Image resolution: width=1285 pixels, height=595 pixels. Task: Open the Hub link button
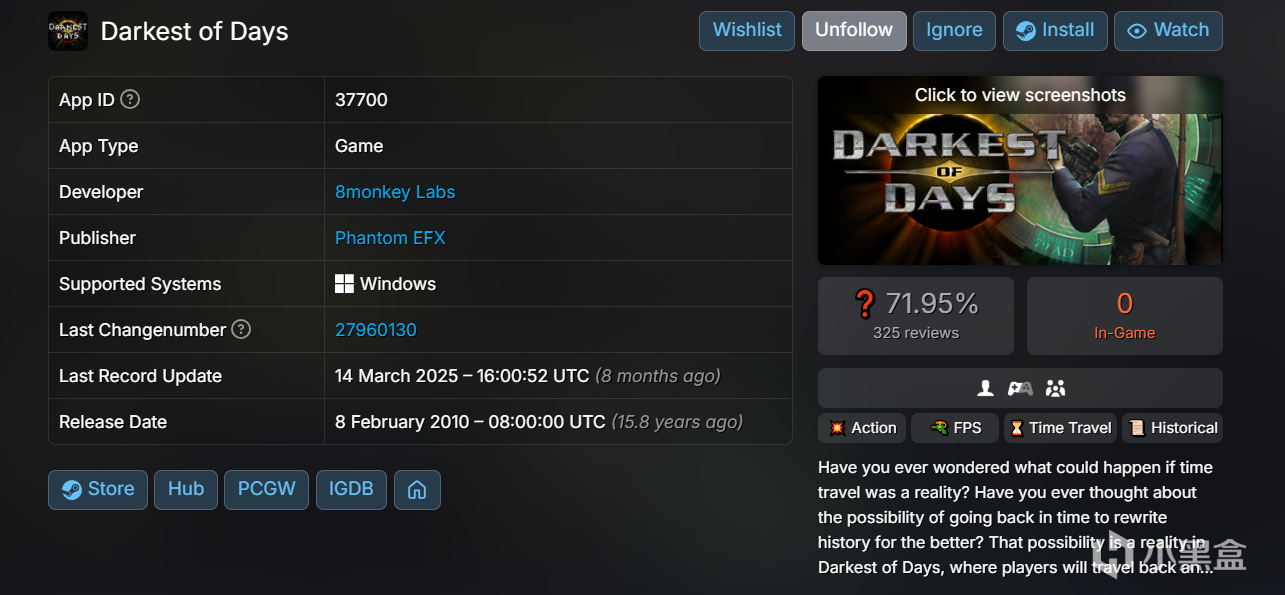[x=186, y=490]
